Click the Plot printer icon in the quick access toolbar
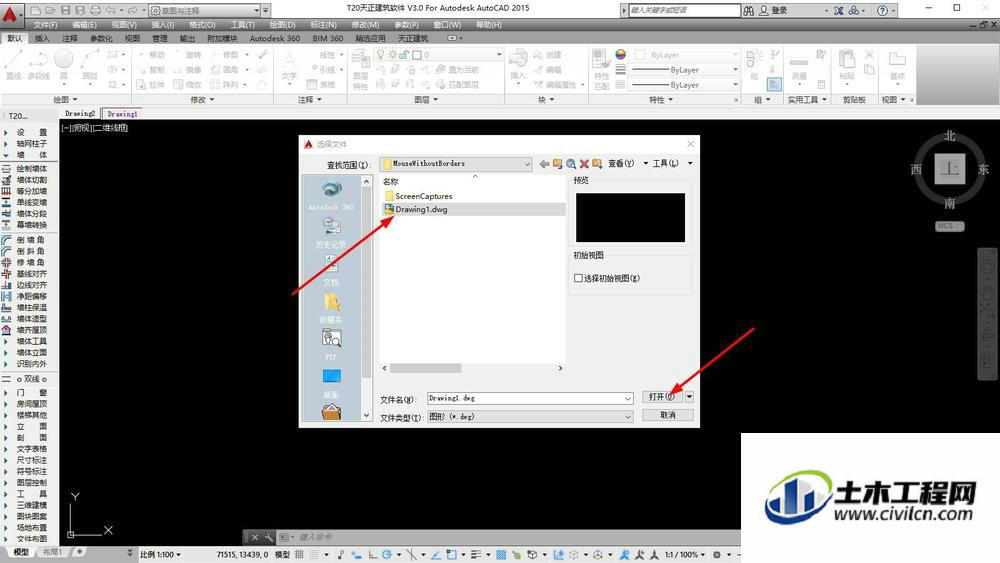1000x563 pixels. tap(95, 11)
